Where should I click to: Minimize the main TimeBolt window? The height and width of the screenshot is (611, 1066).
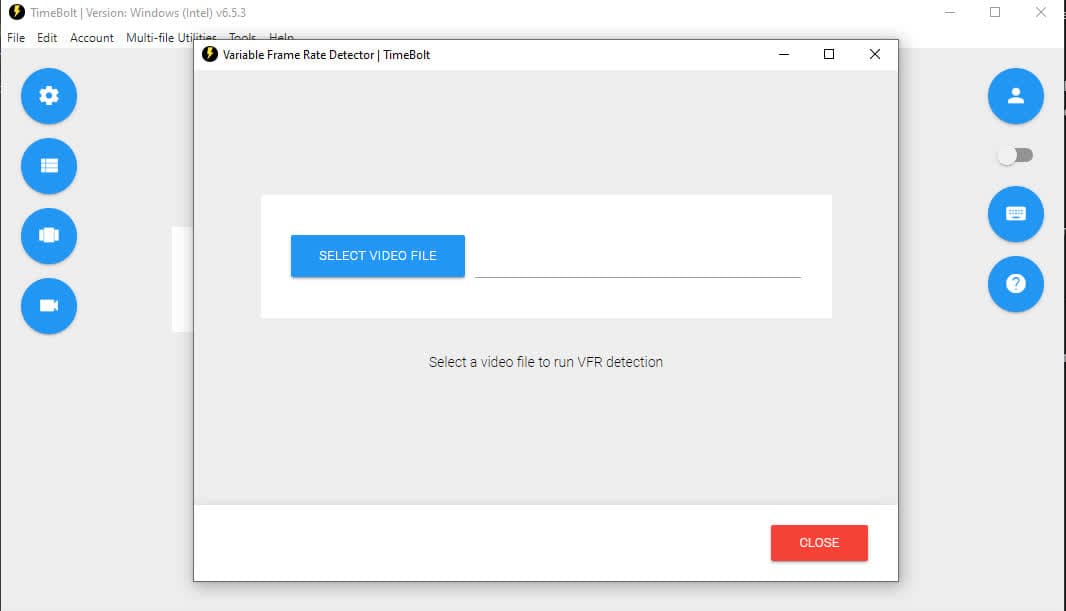click(x=949, y=13)
